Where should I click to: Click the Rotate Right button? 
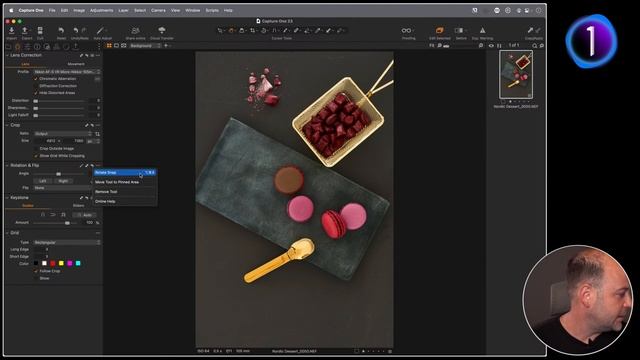point(63,181)
